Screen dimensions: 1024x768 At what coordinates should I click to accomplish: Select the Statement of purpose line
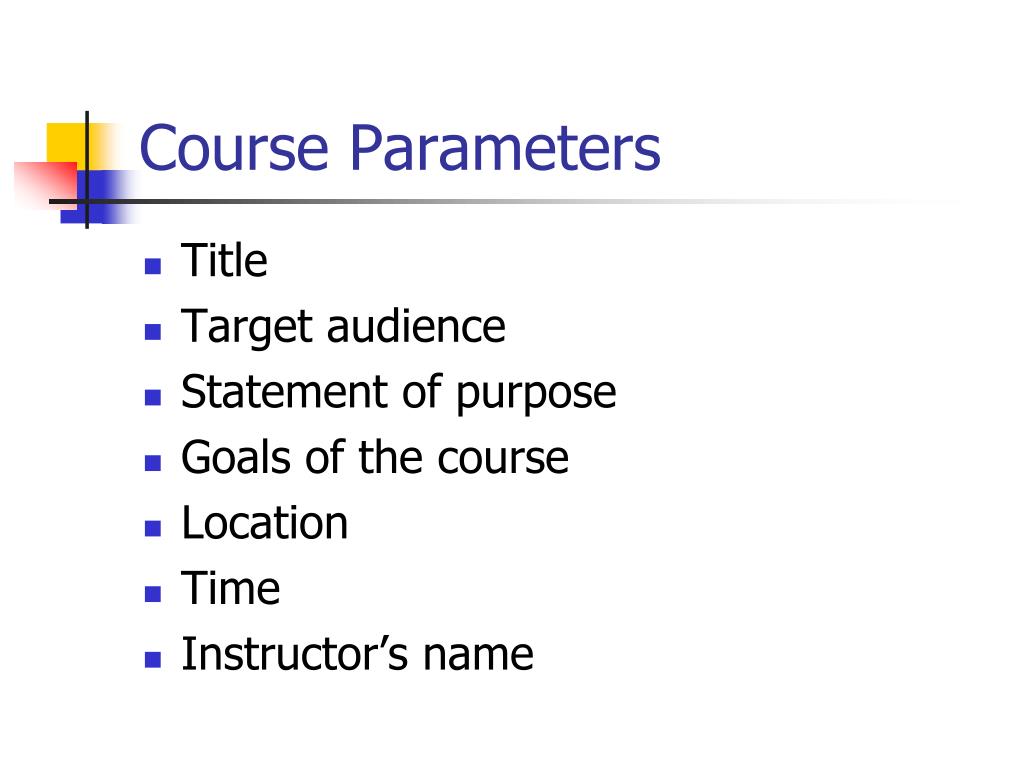point(398,392)
